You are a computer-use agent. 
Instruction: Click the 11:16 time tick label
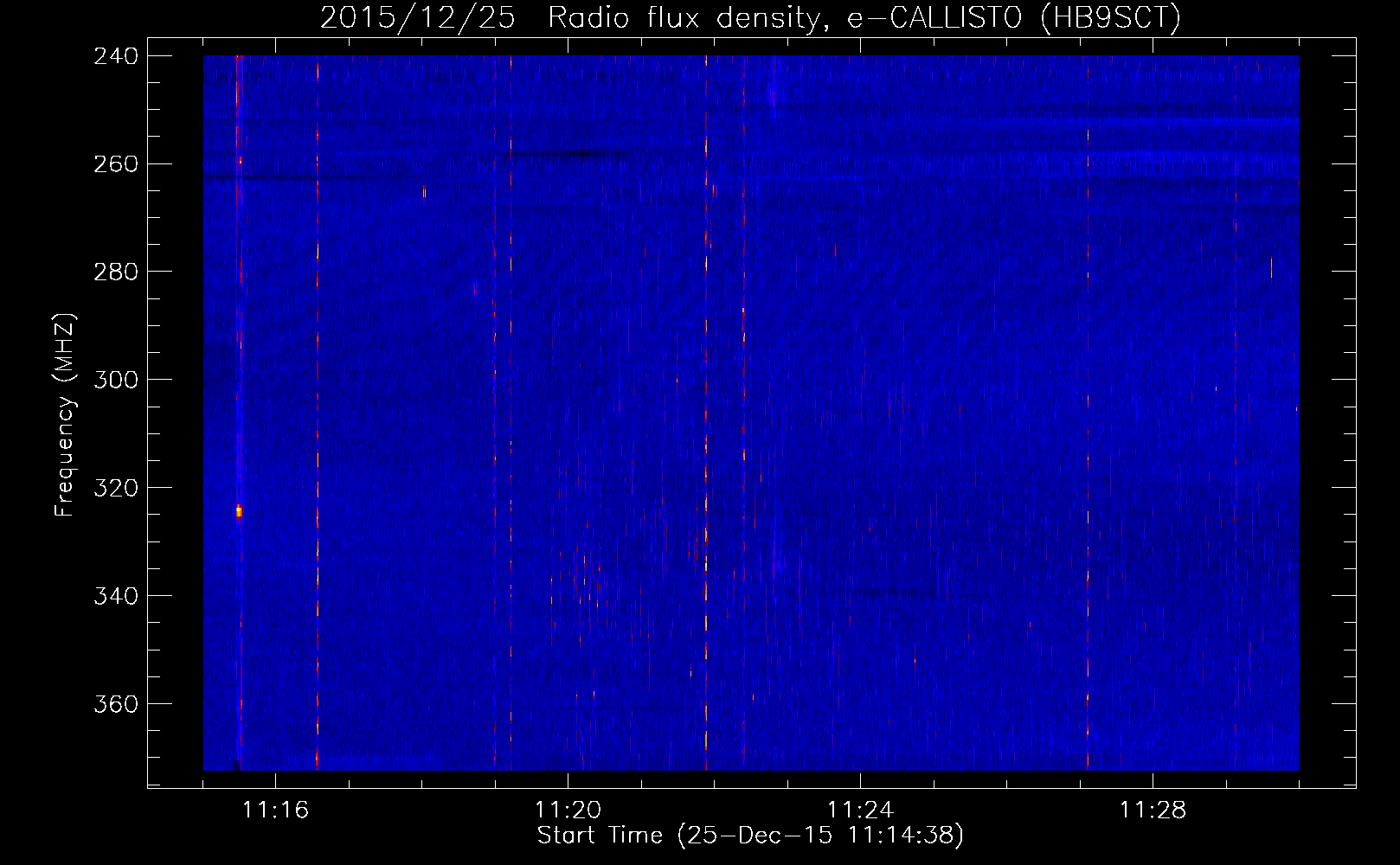[x=275, y=811]
